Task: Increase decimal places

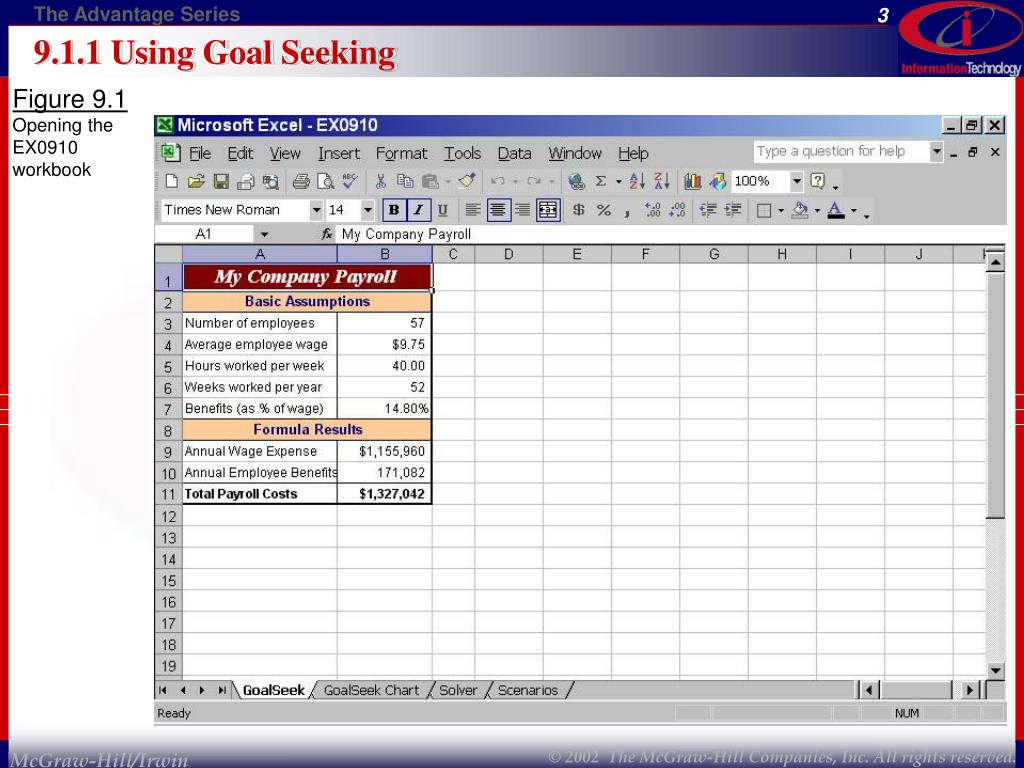Action: click(652, 210)
